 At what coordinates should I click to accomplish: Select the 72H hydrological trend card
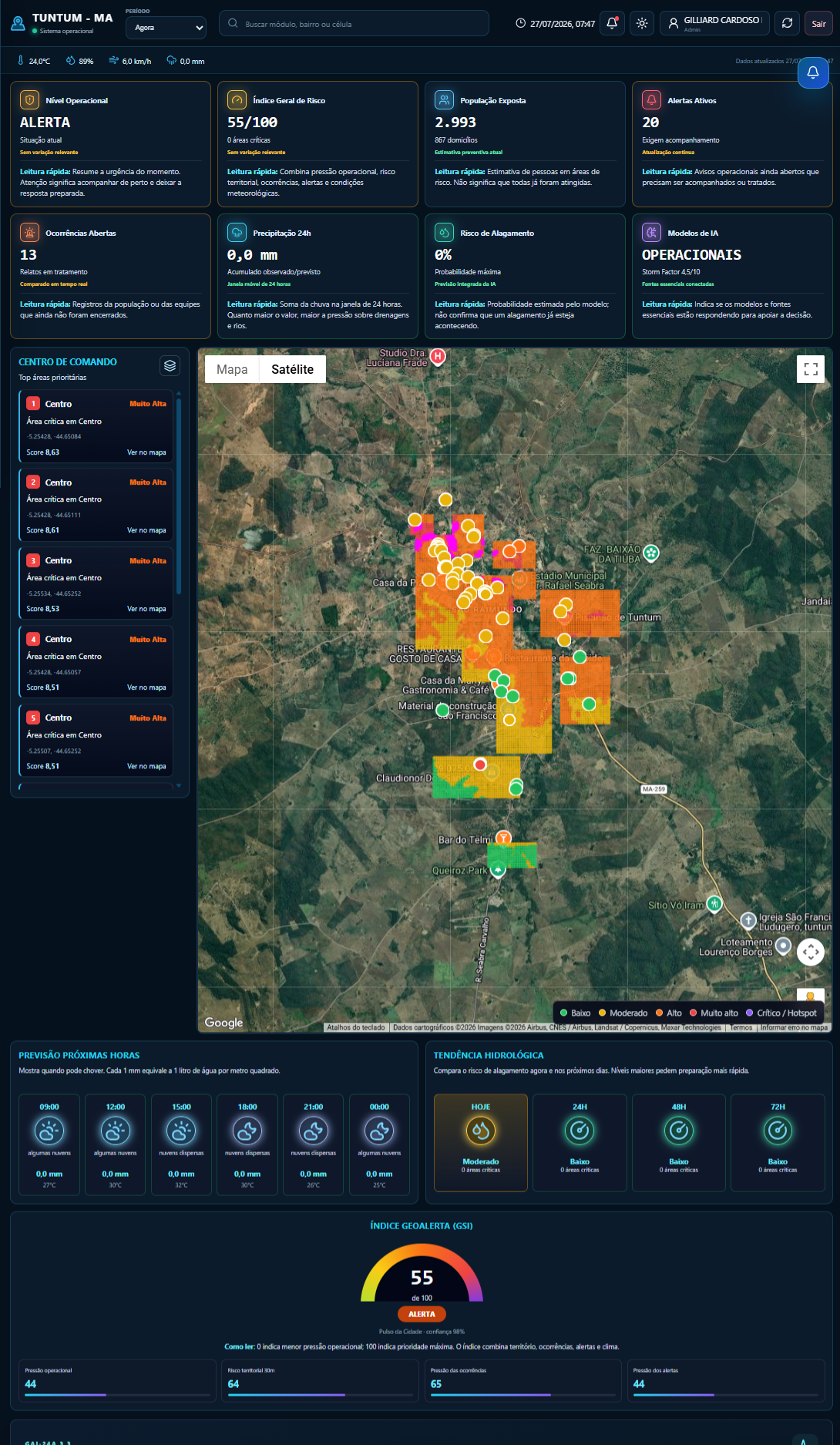coord(778,1142)
